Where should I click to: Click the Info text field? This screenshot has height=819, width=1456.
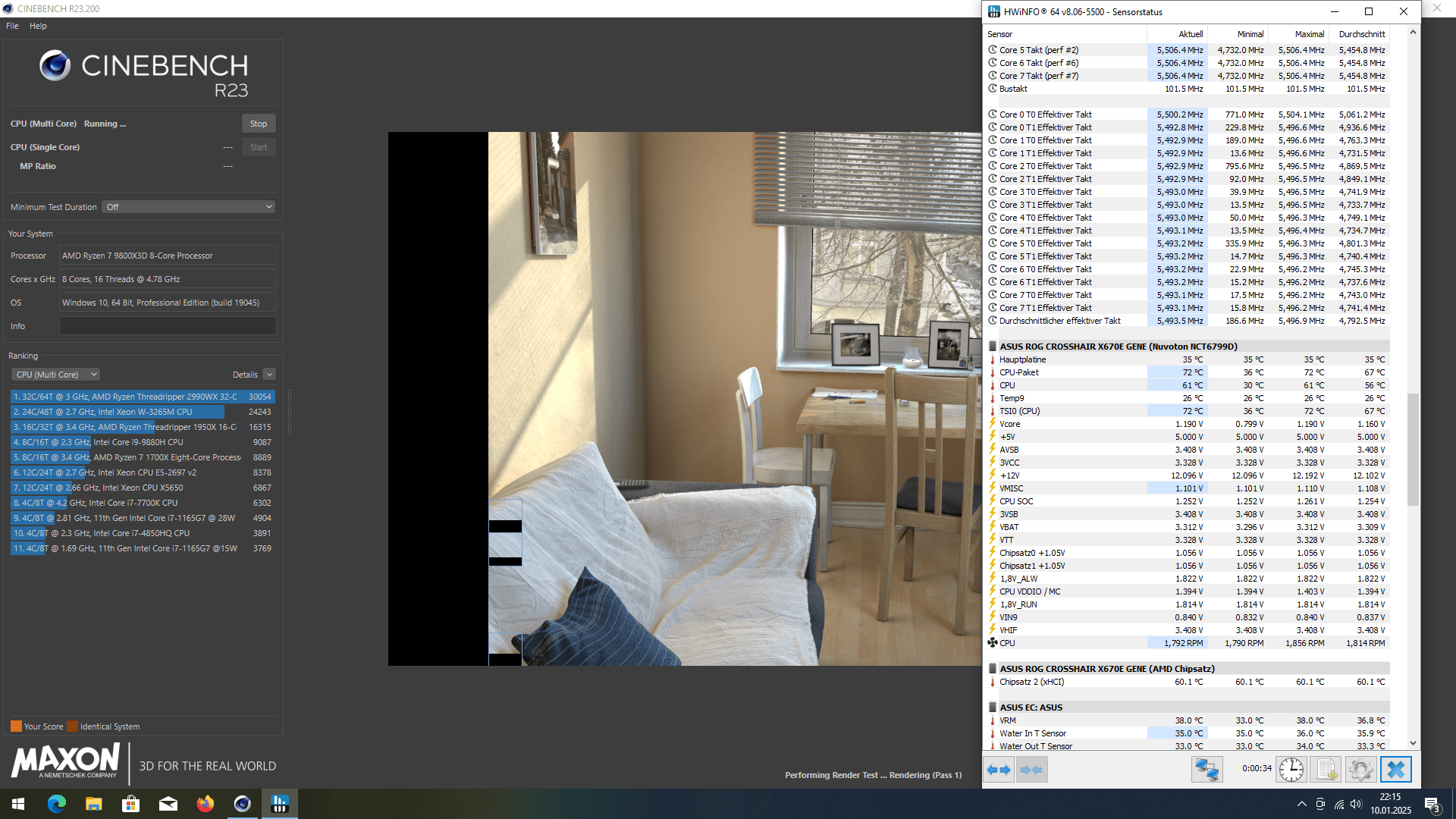coord(168,326)
